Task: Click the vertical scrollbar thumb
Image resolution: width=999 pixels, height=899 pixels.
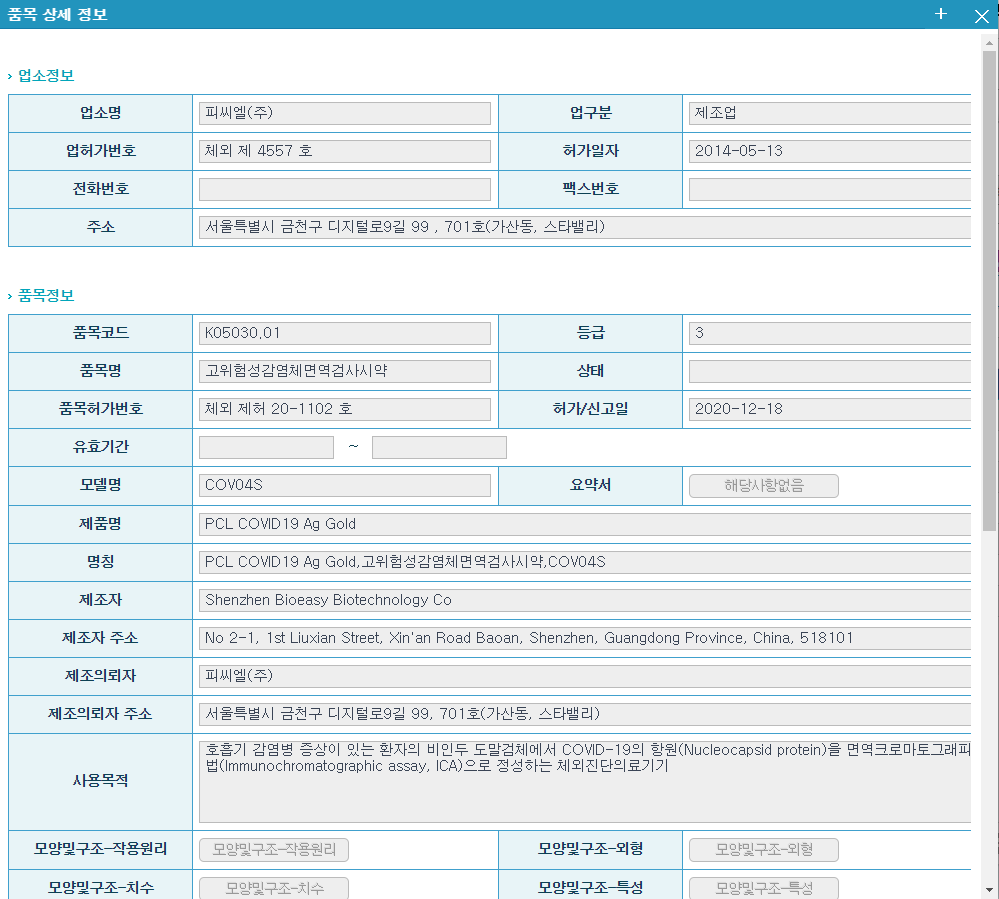Action: click(x=989, y=291)
